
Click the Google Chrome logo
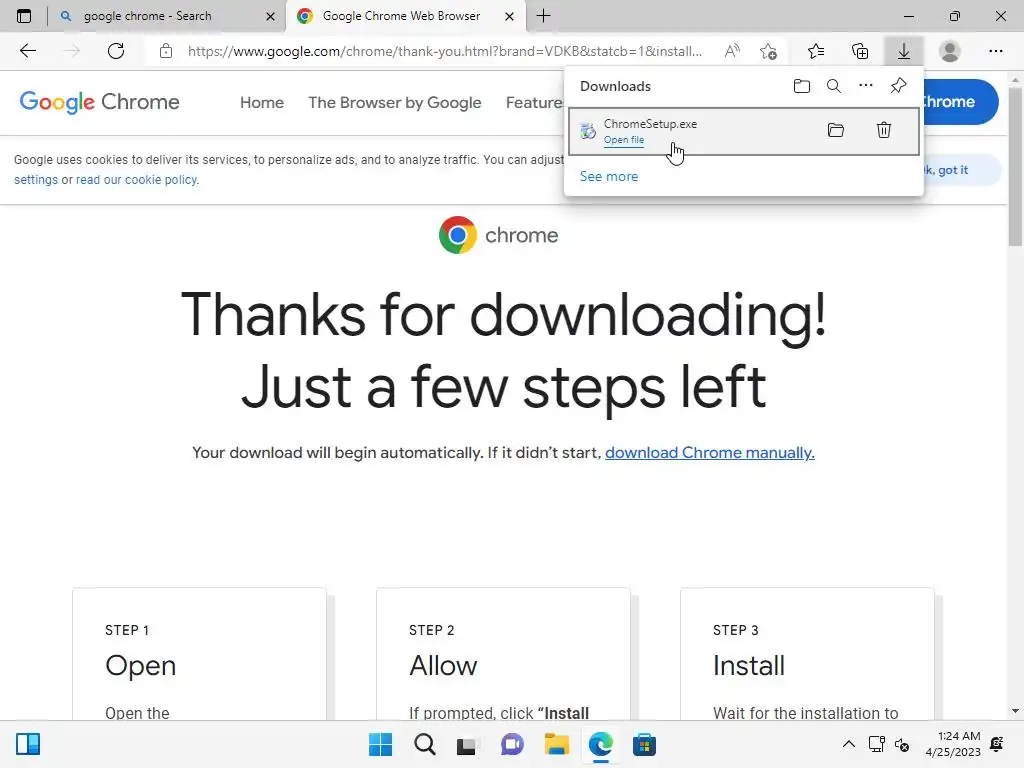[x=99, y=102]
